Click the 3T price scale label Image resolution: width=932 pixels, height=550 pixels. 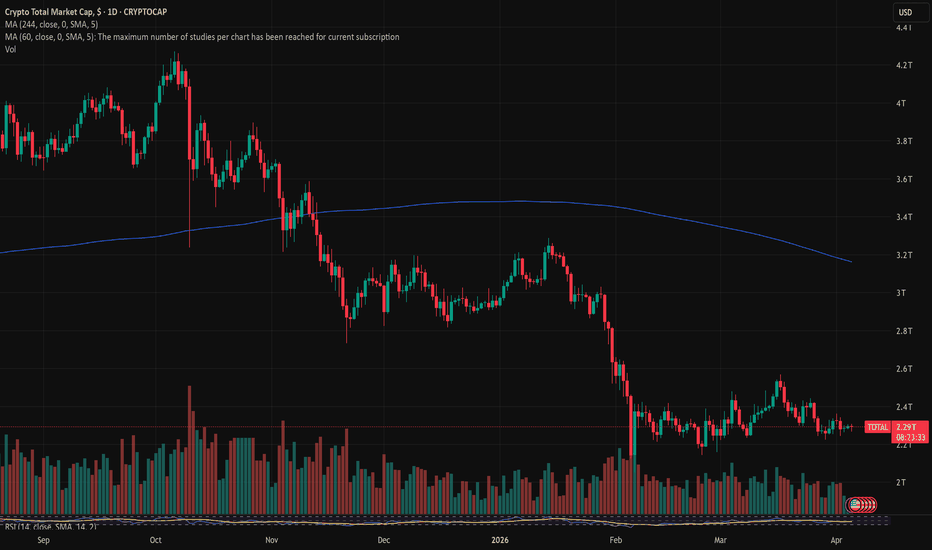tap(902, 293)
